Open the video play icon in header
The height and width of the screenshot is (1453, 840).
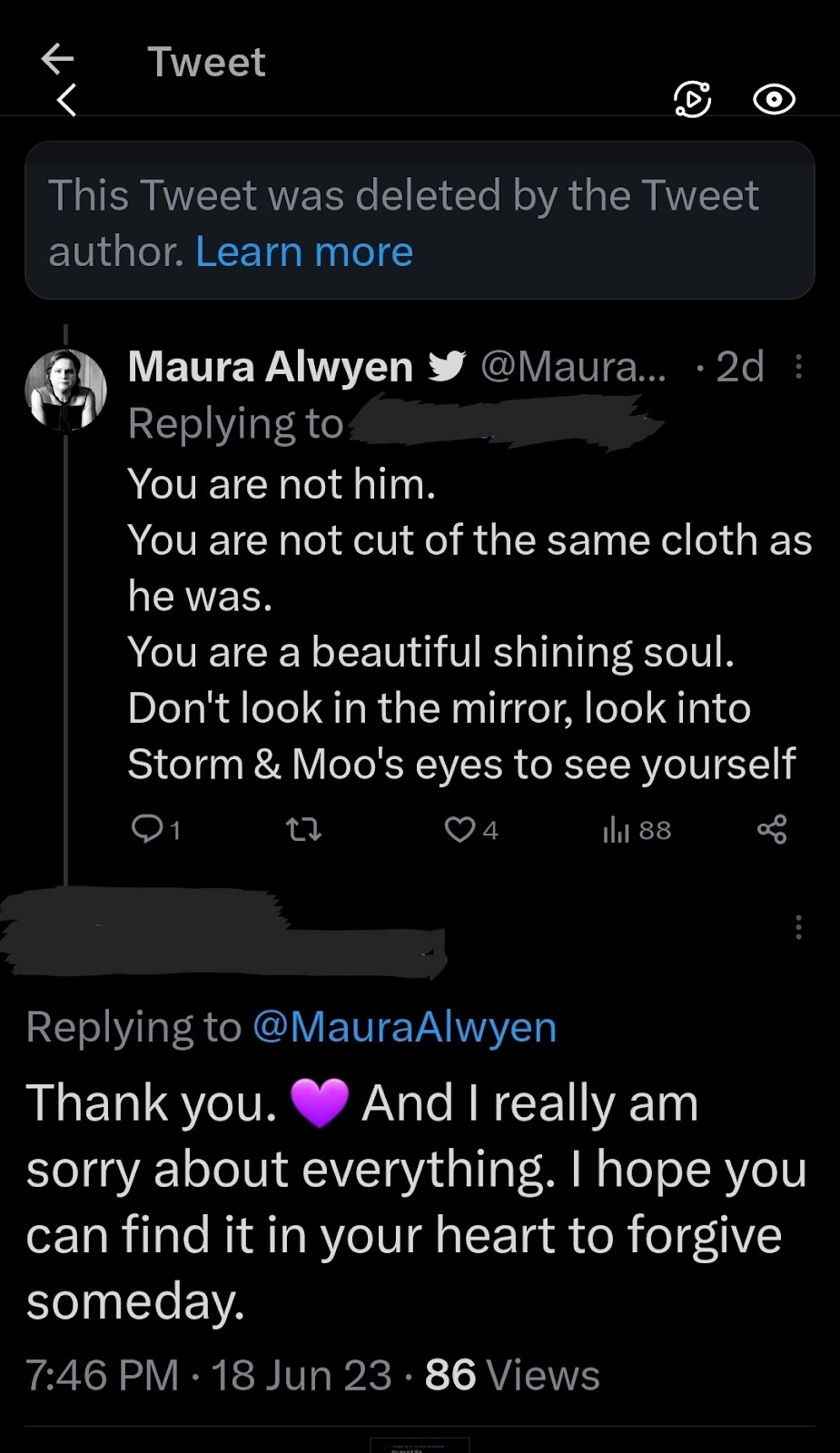(x=693, y=99)
